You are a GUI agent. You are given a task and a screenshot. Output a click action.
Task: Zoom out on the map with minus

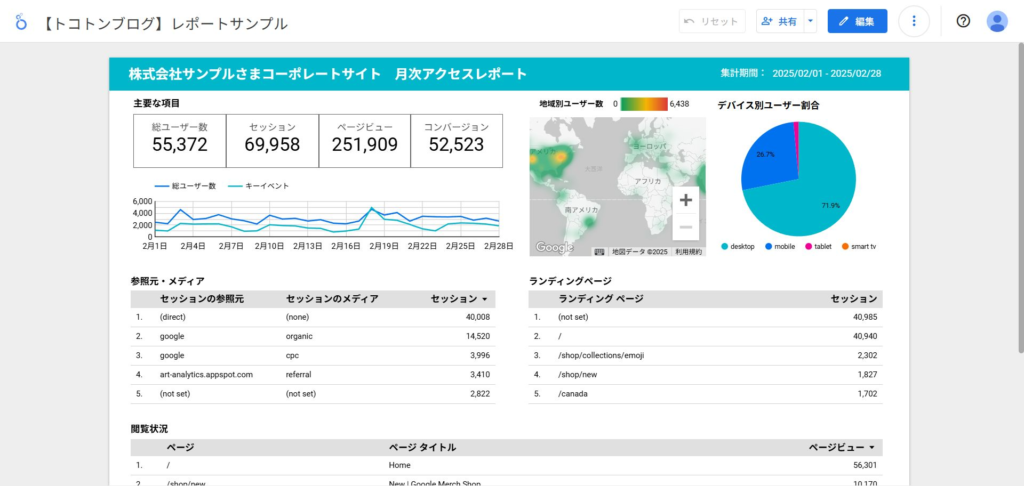685,227
